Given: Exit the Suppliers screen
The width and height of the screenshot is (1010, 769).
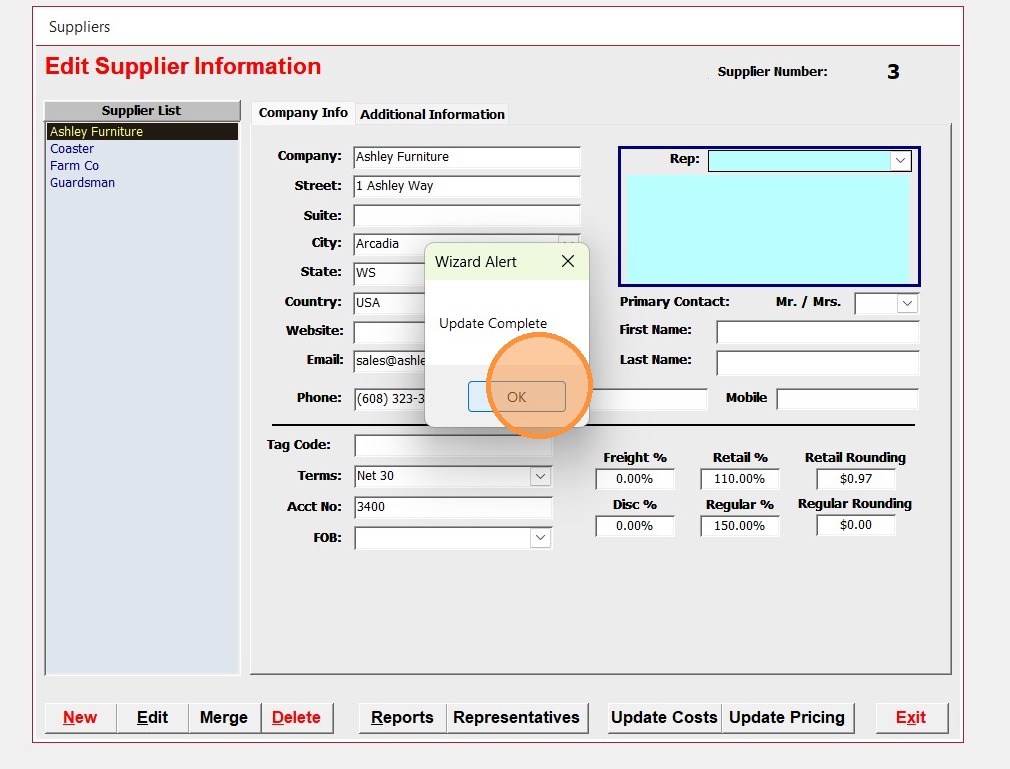Looking at the screenshot, I should pos(910,718).
